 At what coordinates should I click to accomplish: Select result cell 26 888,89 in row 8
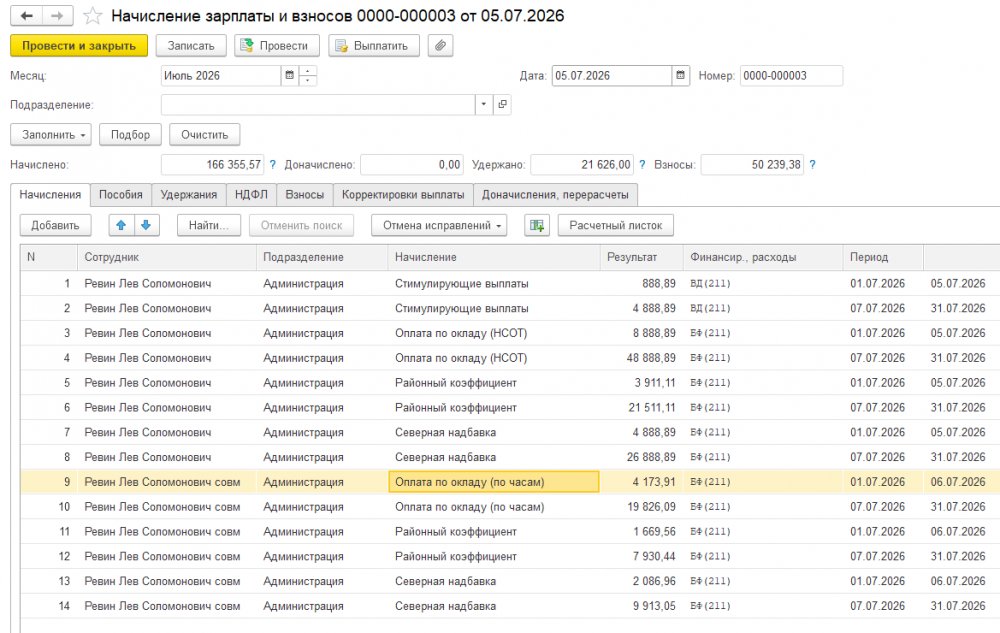[642, 457]
